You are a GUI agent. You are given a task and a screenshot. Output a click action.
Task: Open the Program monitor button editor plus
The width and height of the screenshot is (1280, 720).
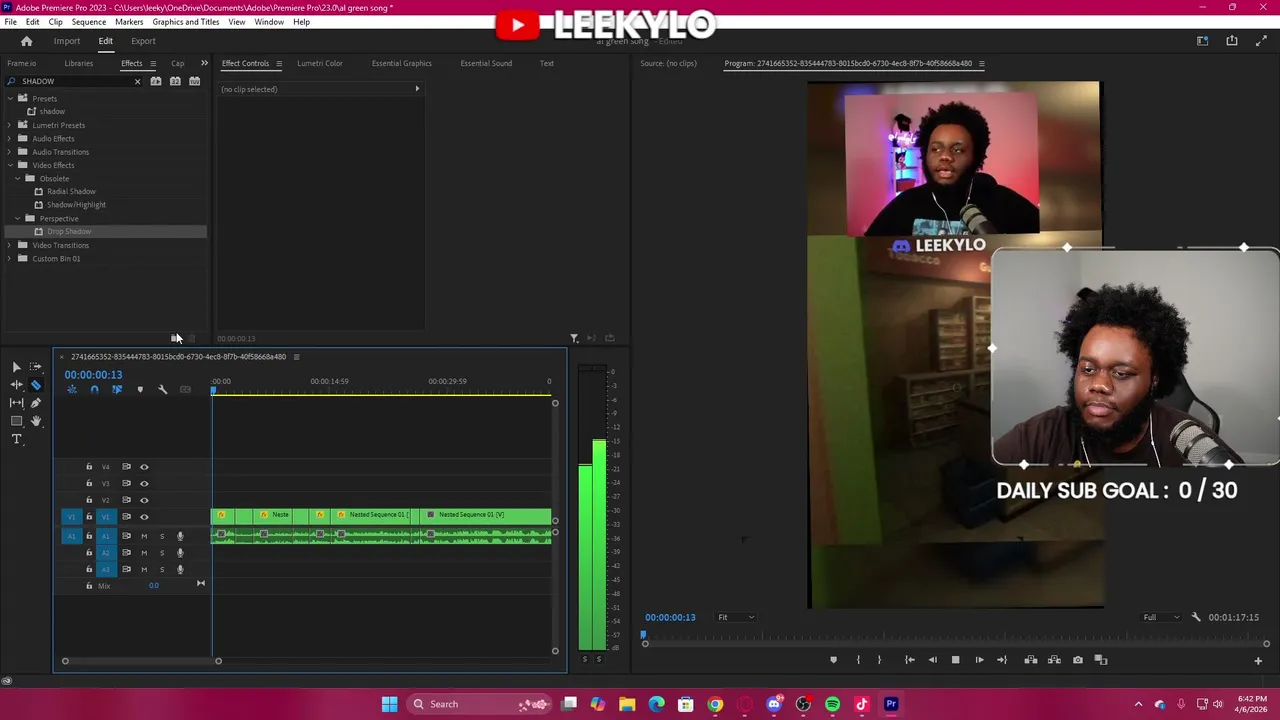coord(1258,660)
